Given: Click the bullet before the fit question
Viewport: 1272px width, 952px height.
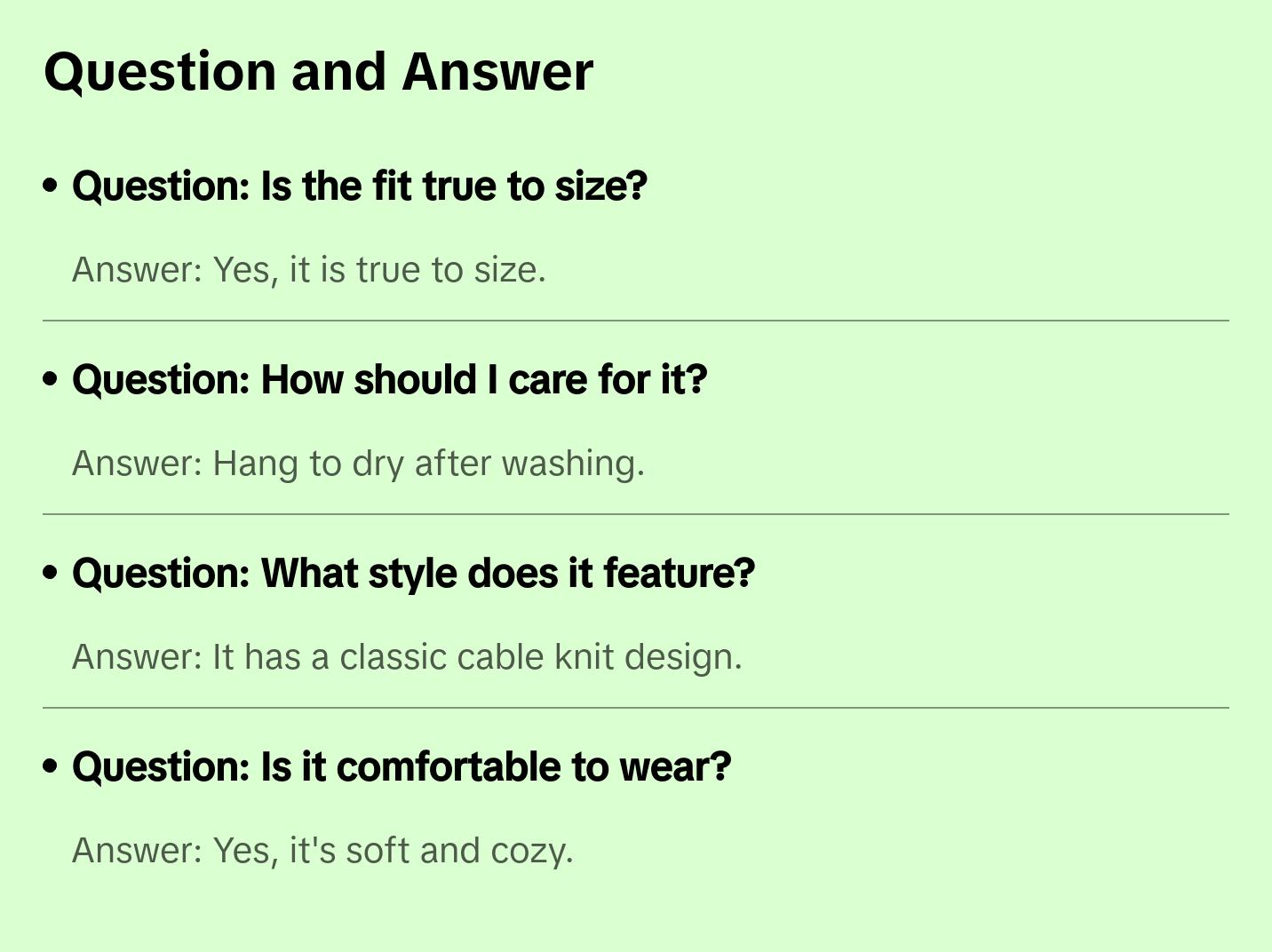Looking at the screenshot, I should (51, 186).
